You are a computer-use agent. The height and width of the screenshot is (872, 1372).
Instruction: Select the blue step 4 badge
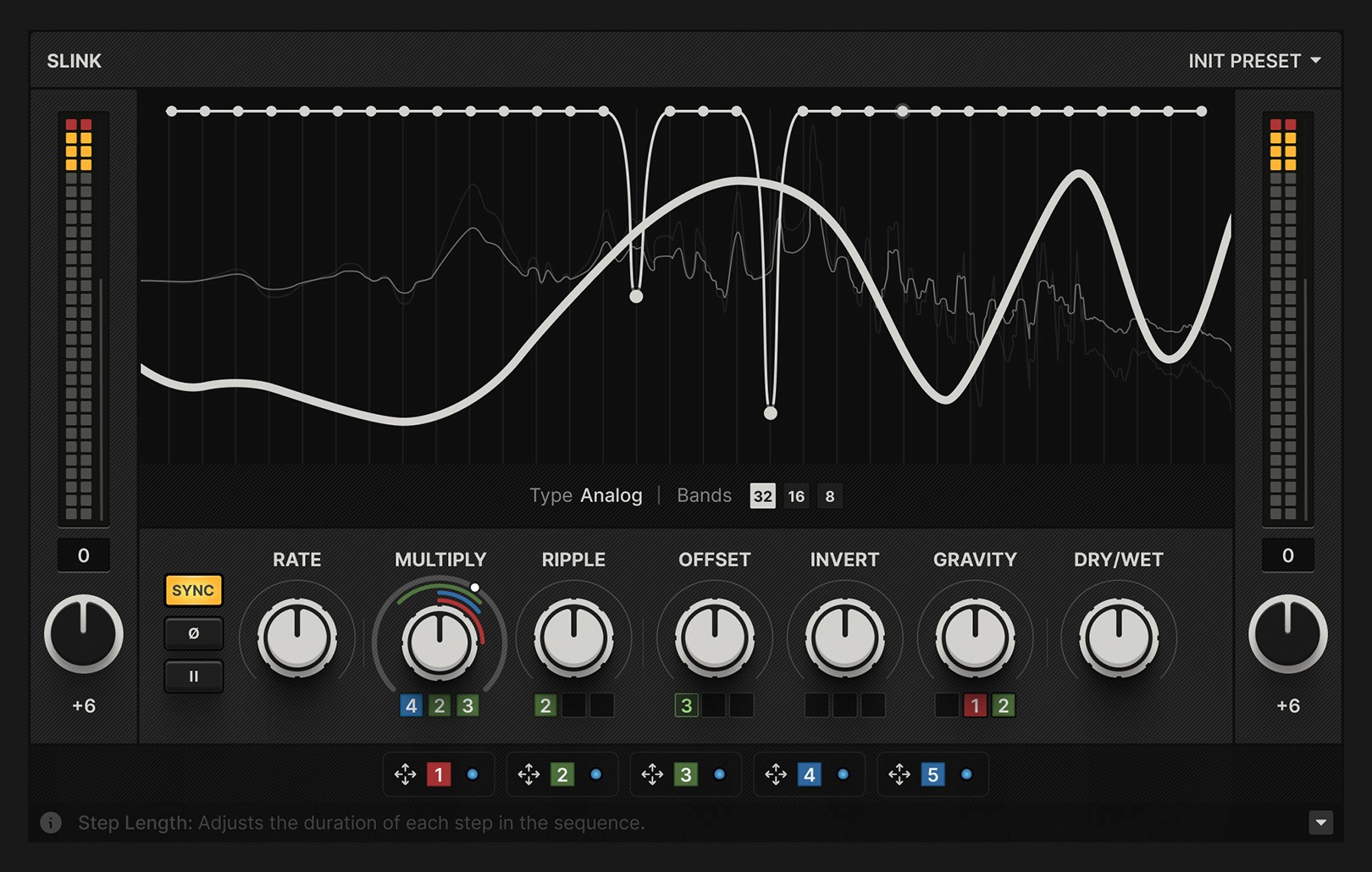[810, 774]
